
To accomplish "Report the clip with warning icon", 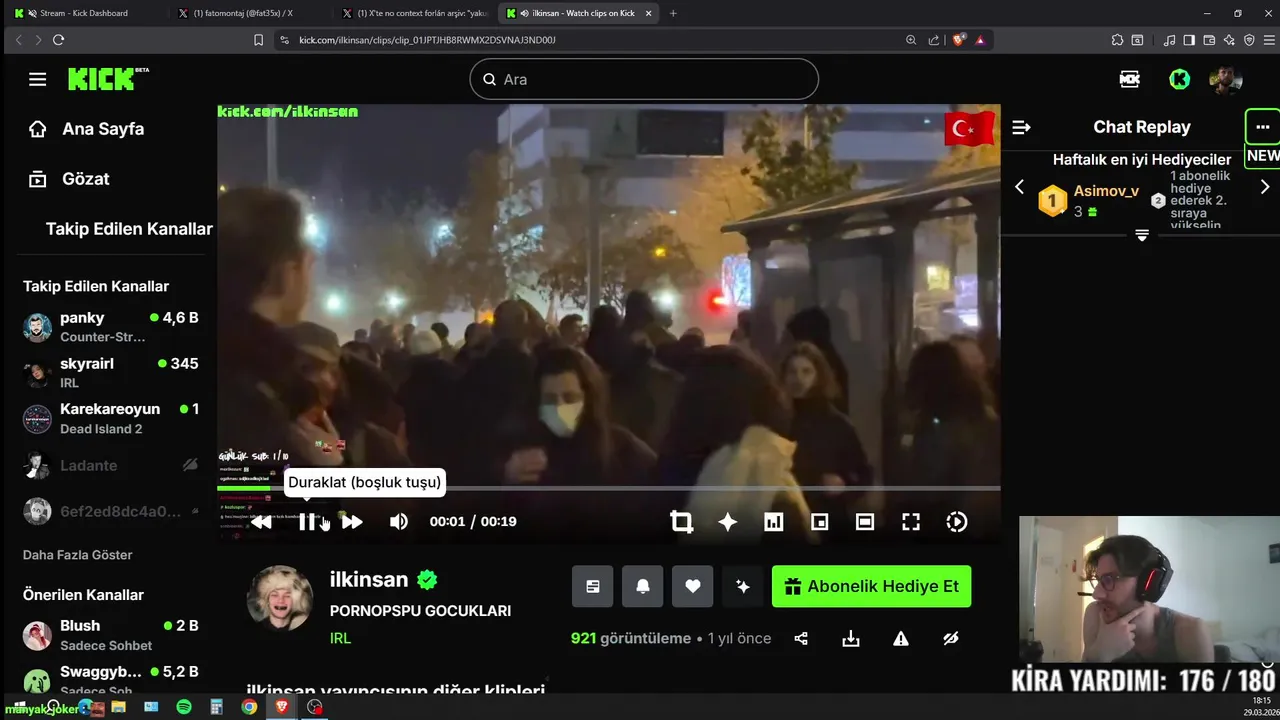I will pyautogui.click(x=901, y=638).
